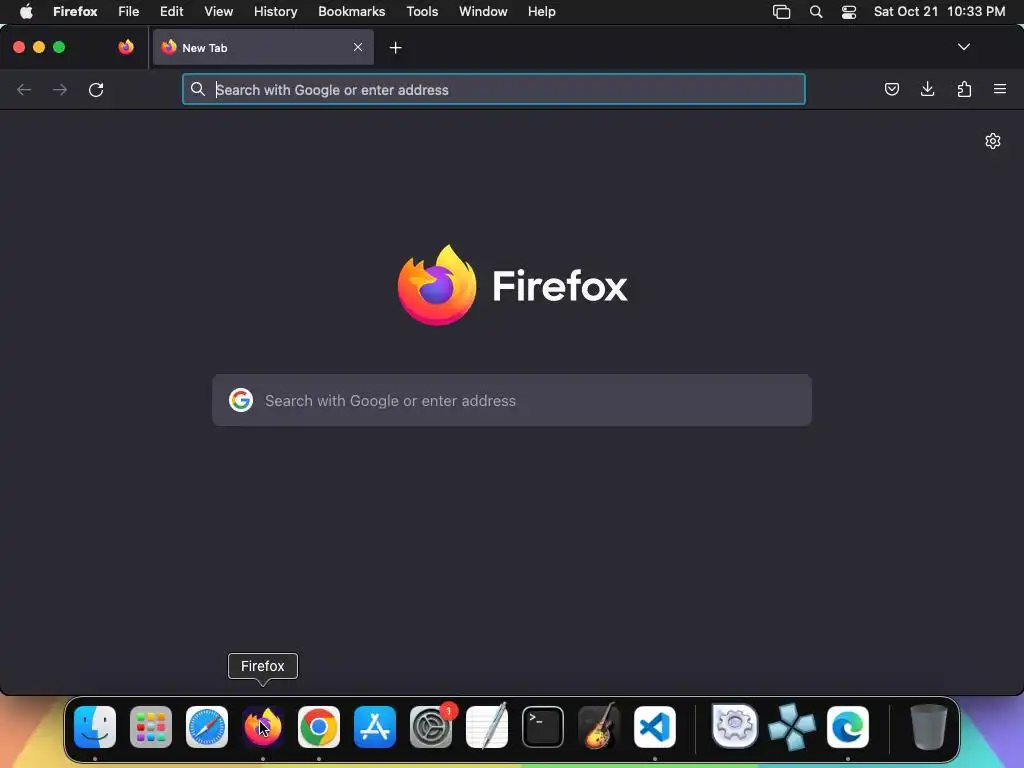Go forward to the next page
1024x768 pixels.
point(60,89)
